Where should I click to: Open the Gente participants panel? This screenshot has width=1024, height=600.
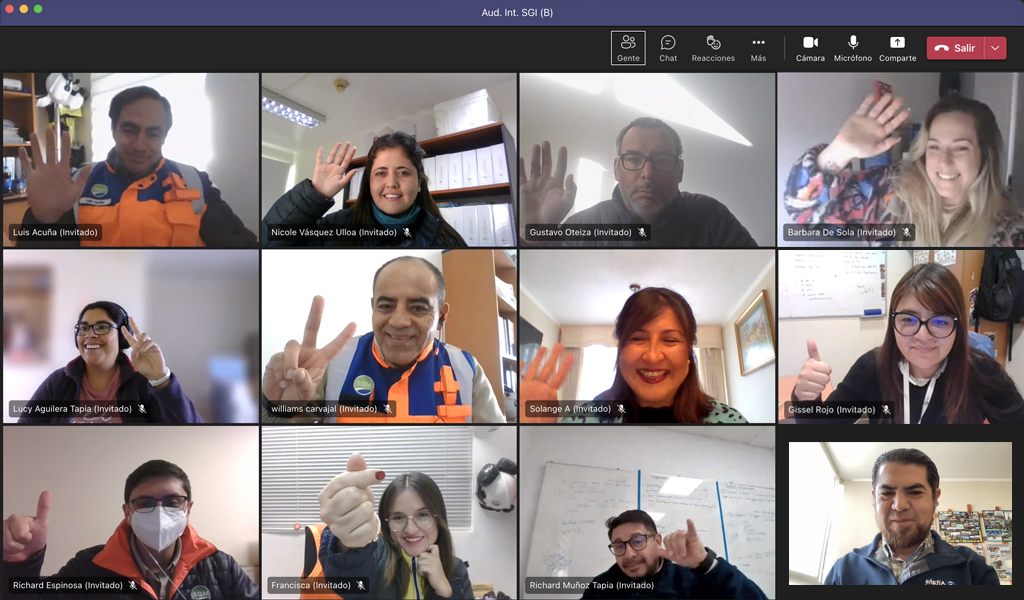(x=628, y=48)
